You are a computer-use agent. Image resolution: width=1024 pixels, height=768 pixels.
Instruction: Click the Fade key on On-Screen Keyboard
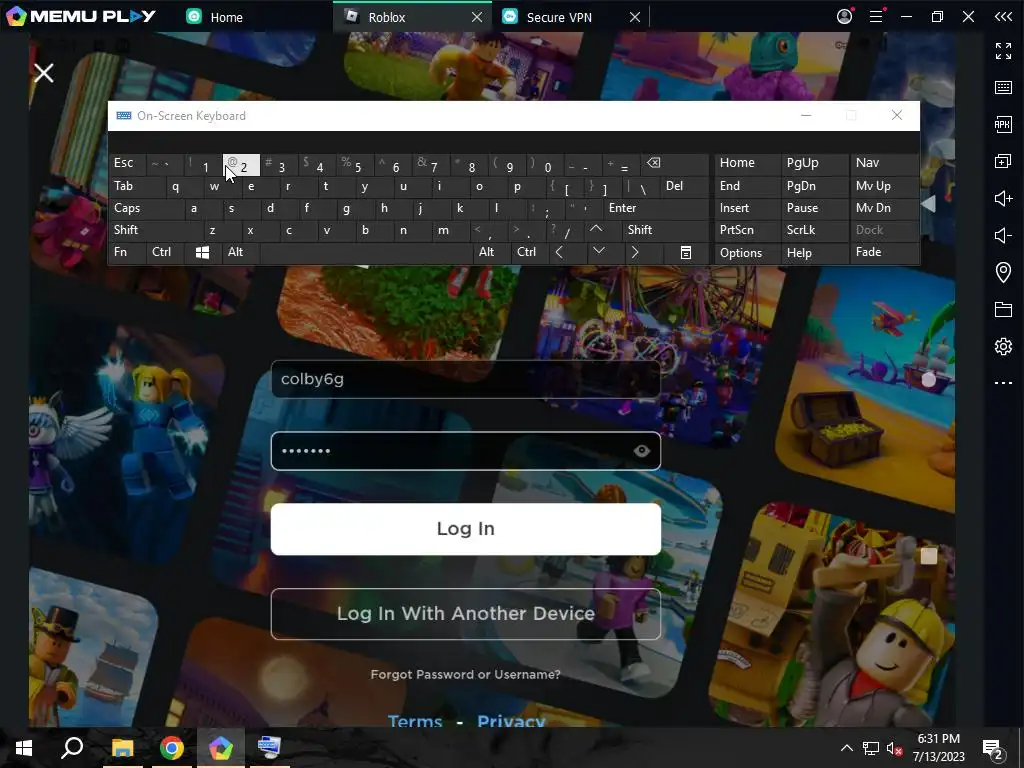click(x=884, y=252)
